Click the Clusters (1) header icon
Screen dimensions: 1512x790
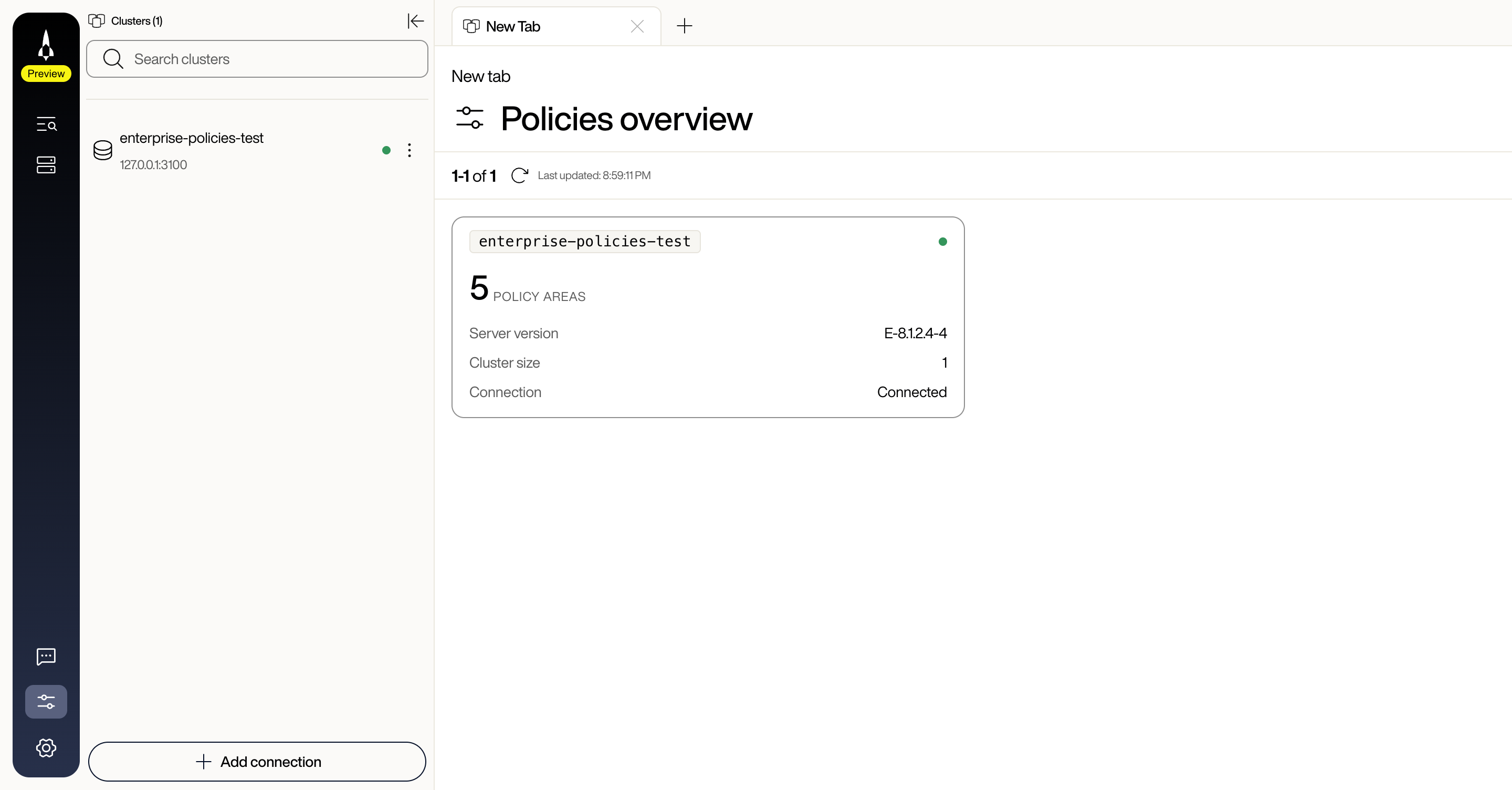click(96, 20)
